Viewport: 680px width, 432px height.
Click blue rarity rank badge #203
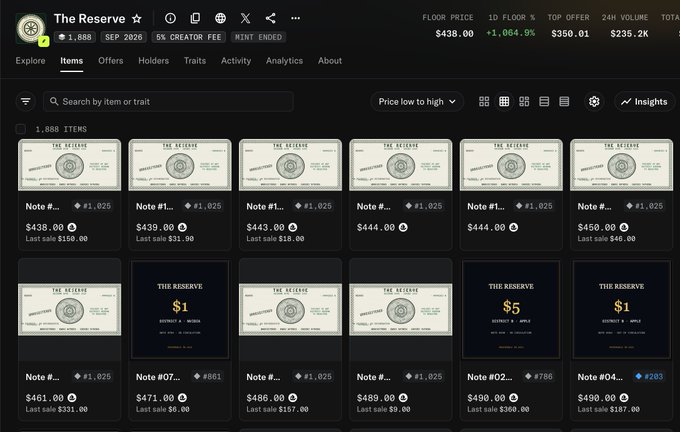(649, 376)
